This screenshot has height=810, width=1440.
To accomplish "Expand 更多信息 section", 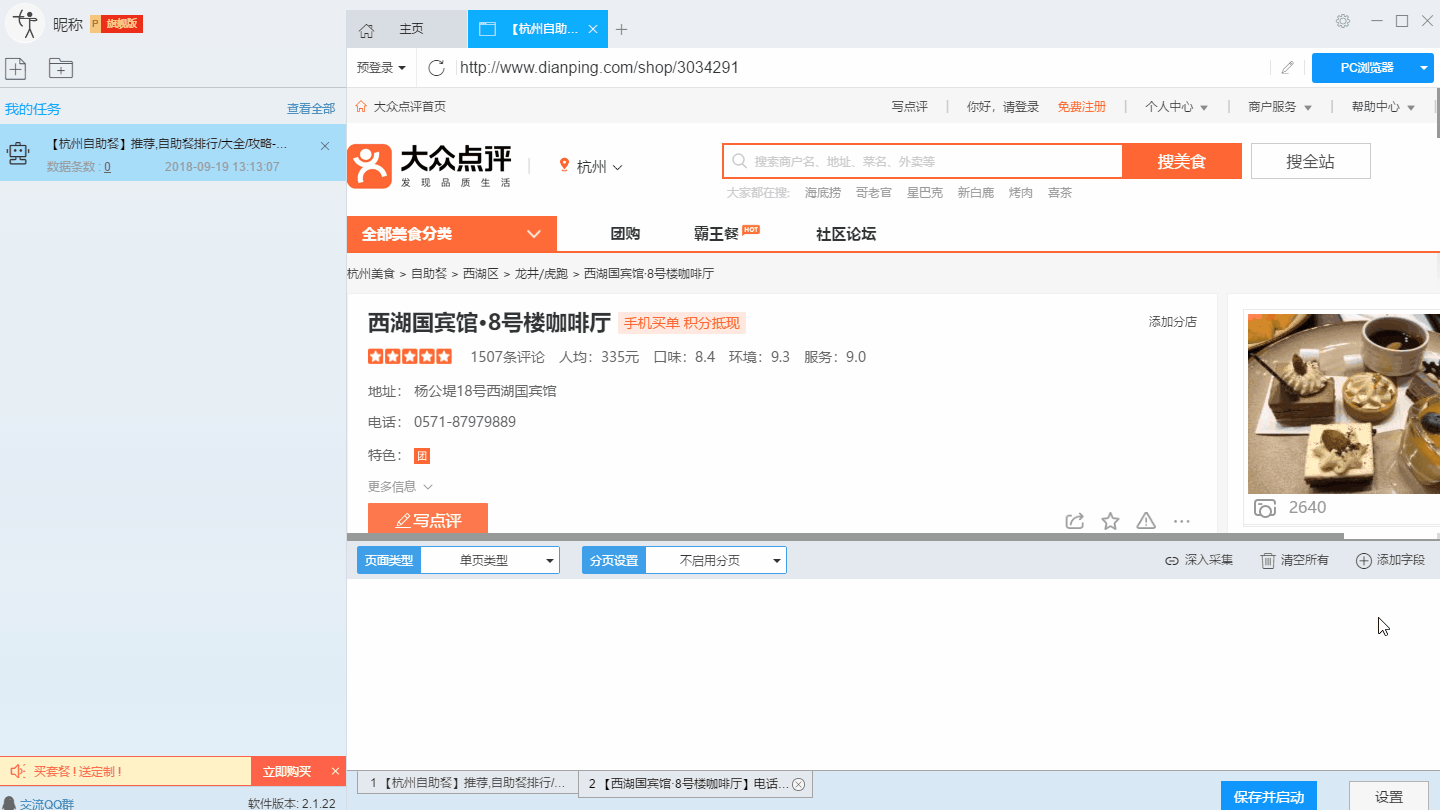I will 400,486.
